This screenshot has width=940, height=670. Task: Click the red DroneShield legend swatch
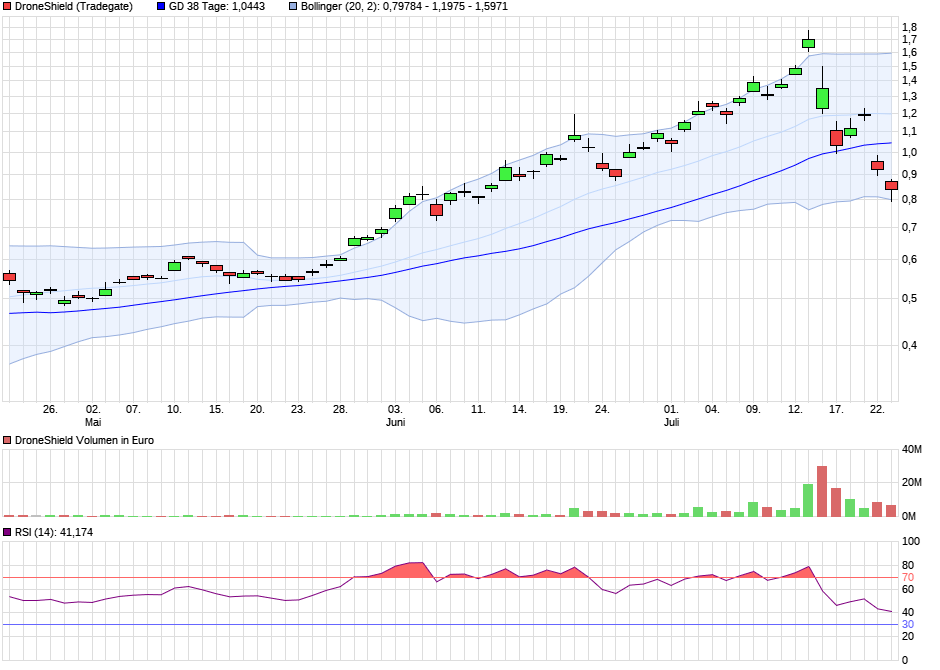tap(8, 6)
